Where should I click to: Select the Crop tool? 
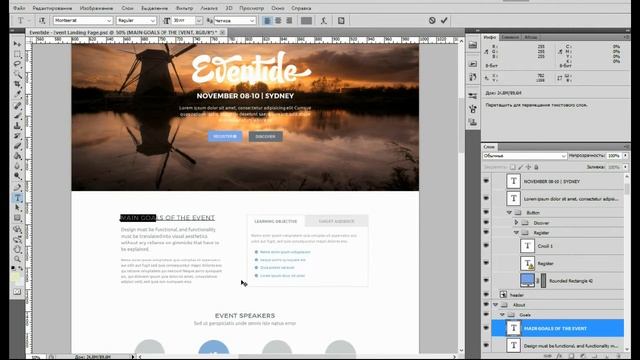17,84
